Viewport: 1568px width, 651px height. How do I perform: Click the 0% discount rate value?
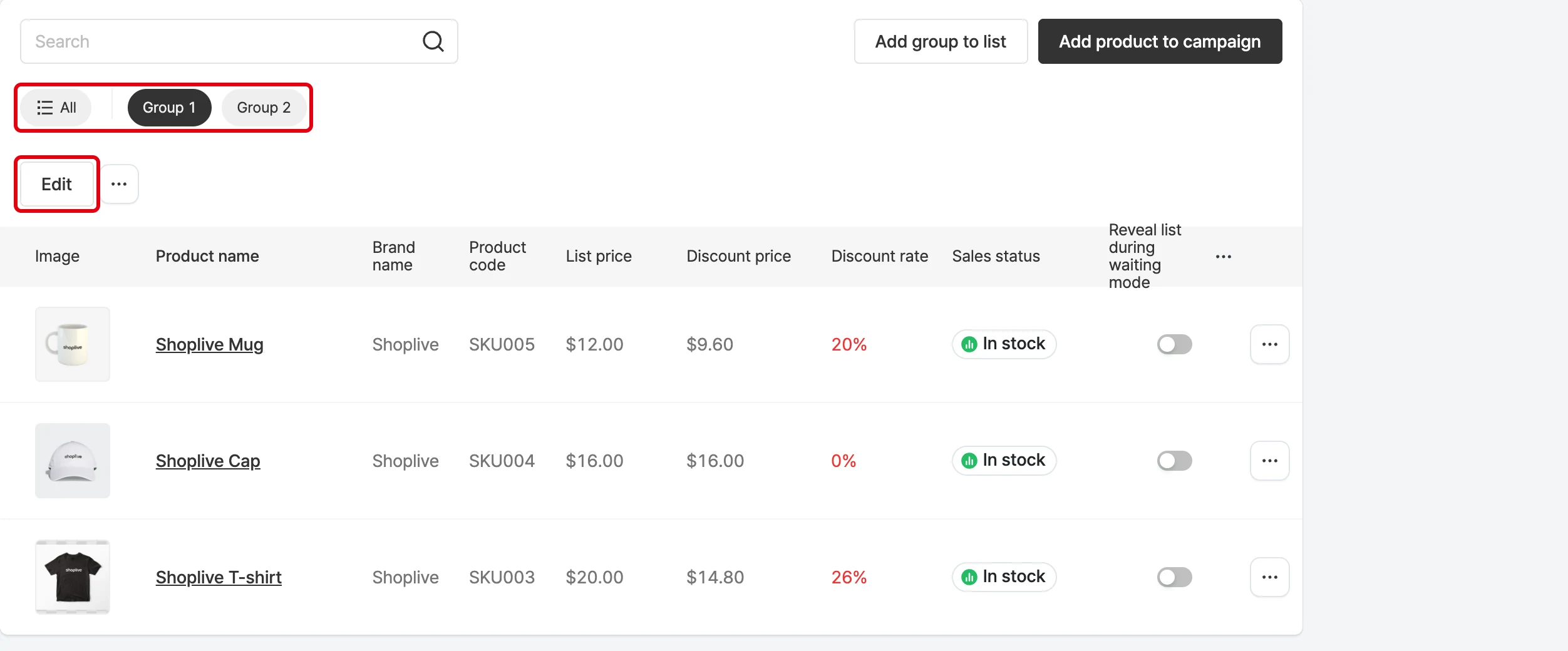click(x=843, y=461)
